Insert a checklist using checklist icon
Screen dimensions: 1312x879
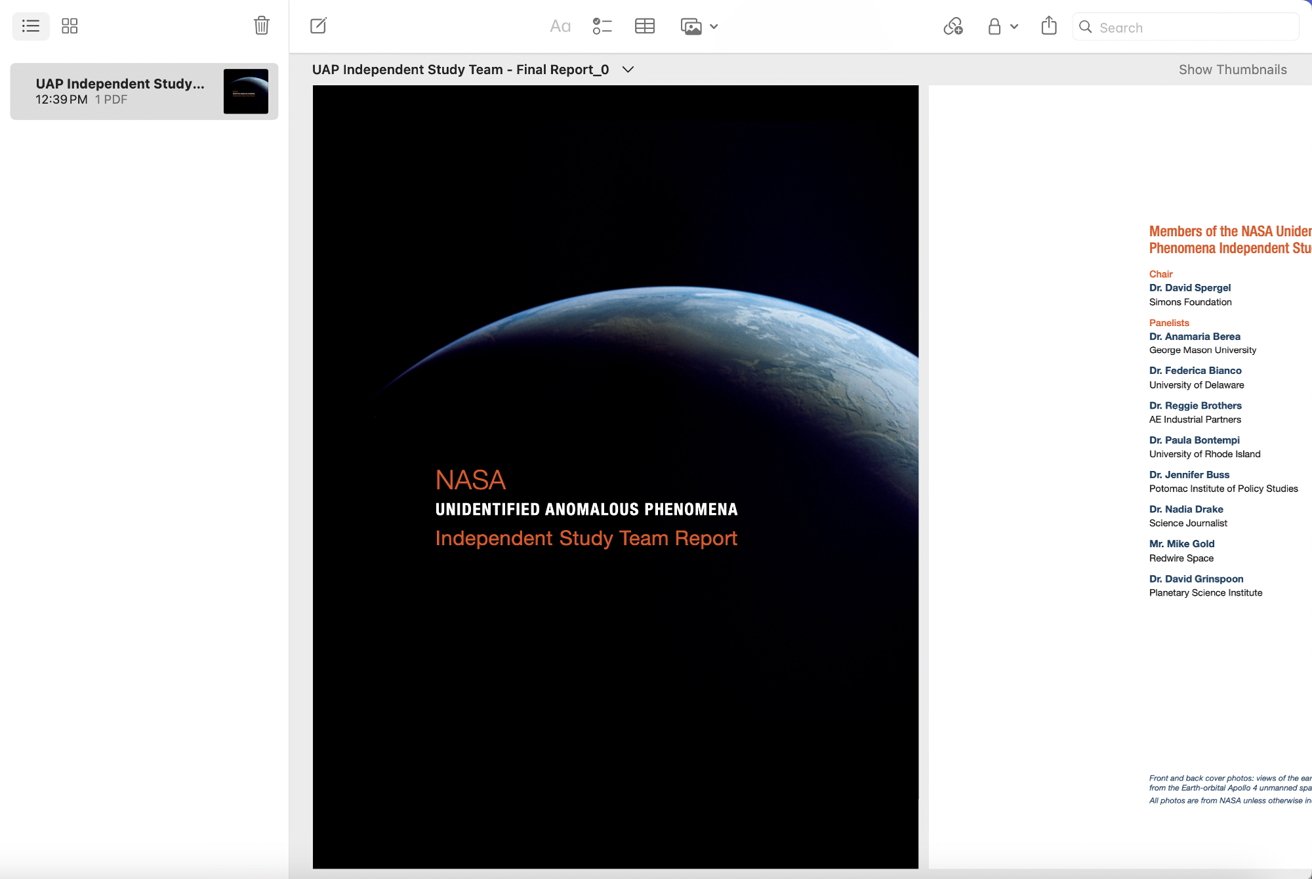tap(602, 27)
